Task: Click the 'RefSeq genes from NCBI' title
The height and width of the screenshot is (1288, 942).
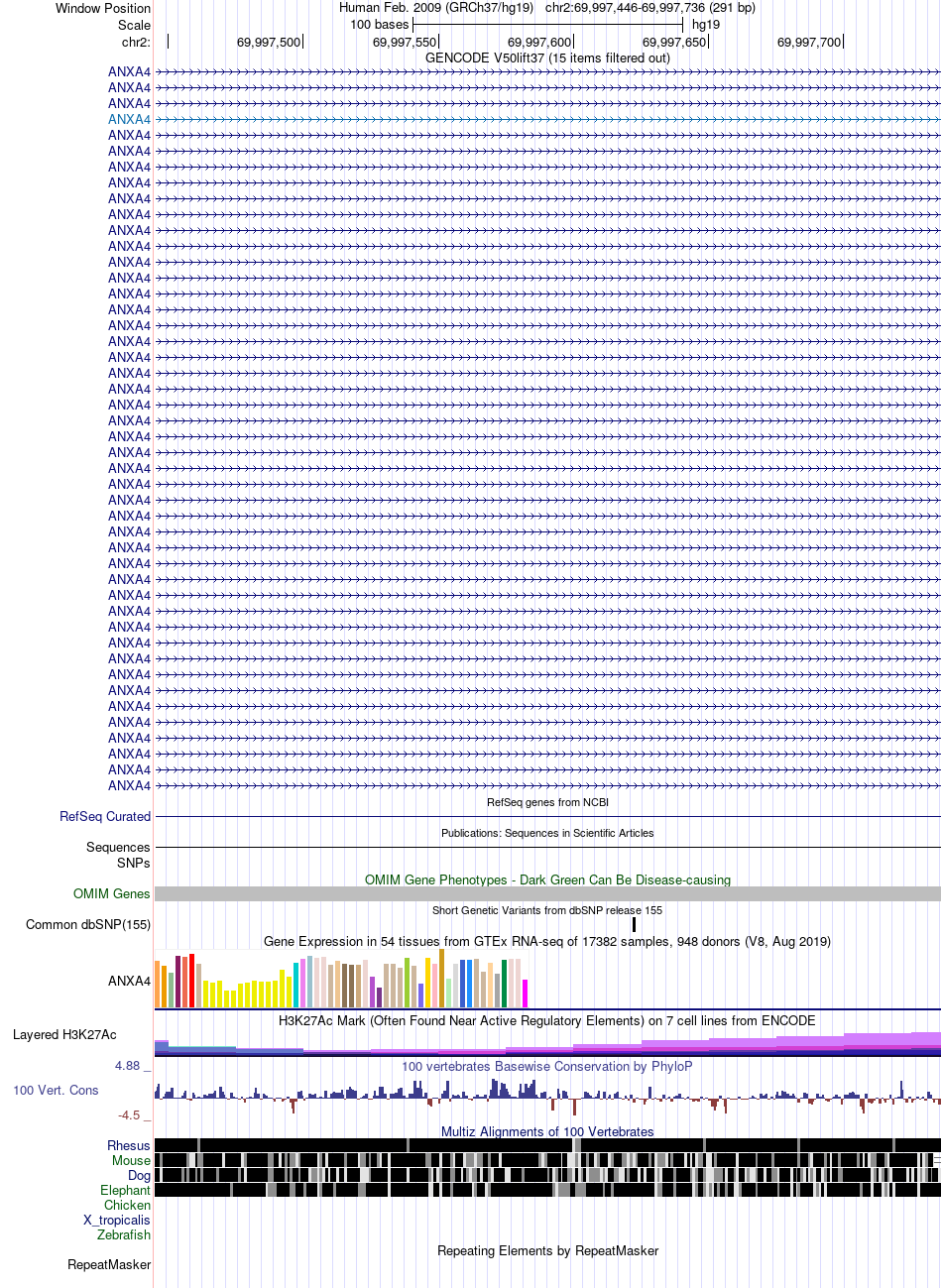Action: [x=547, y=802]
